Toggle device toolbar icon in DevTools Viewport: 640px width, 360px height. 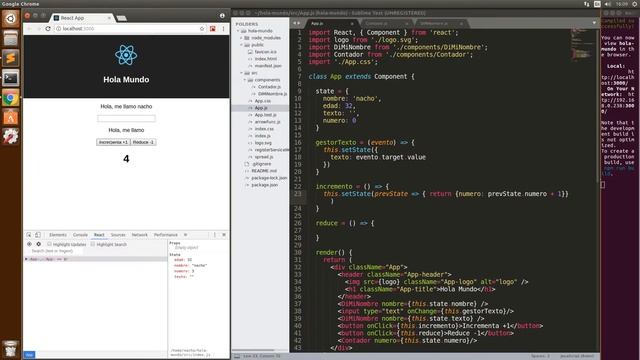[x=38, y=235]
